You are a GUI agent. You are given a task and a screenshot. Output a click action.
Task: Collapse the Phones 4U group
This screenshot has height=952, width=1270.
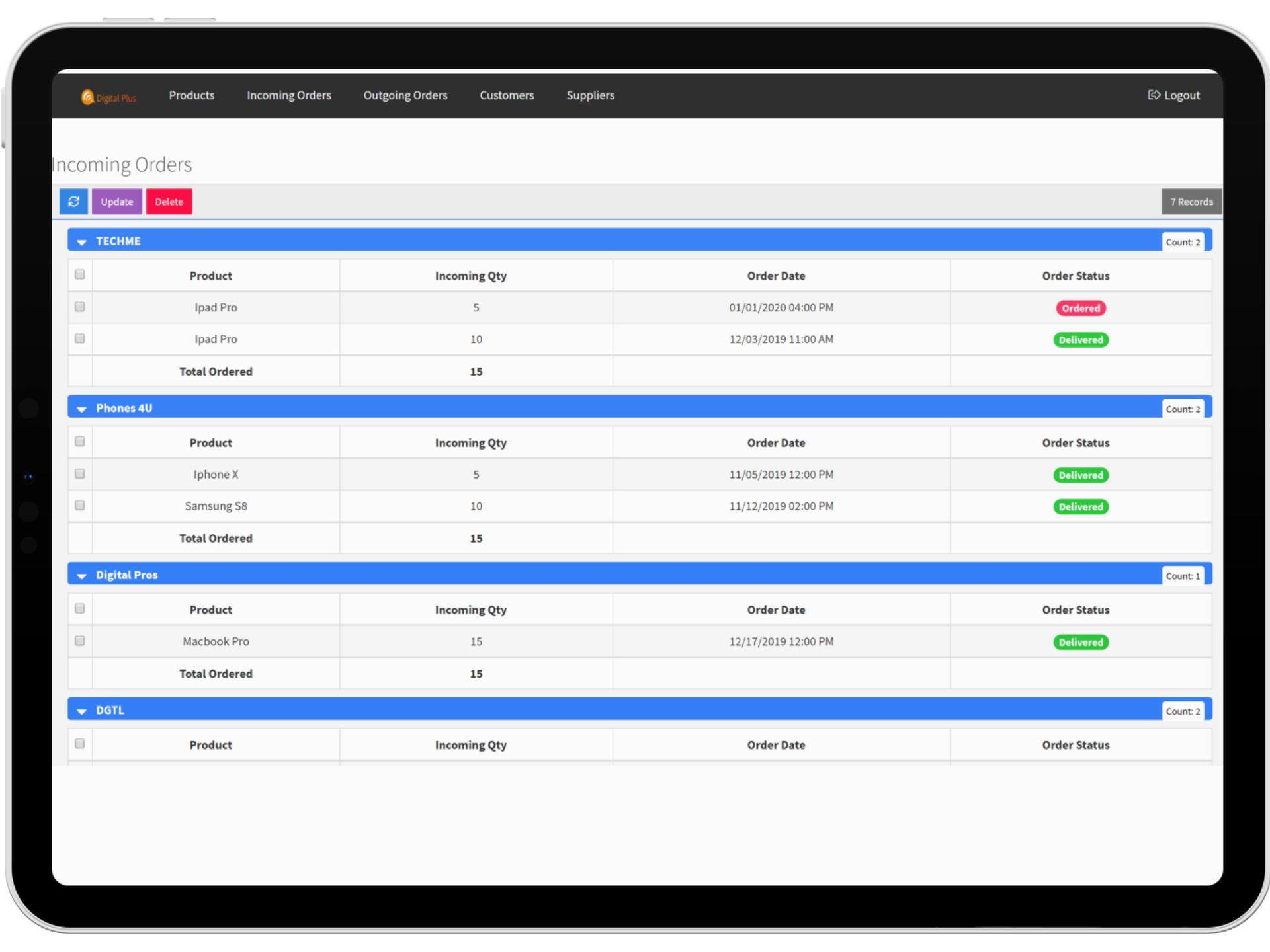[x=81, y=409]
